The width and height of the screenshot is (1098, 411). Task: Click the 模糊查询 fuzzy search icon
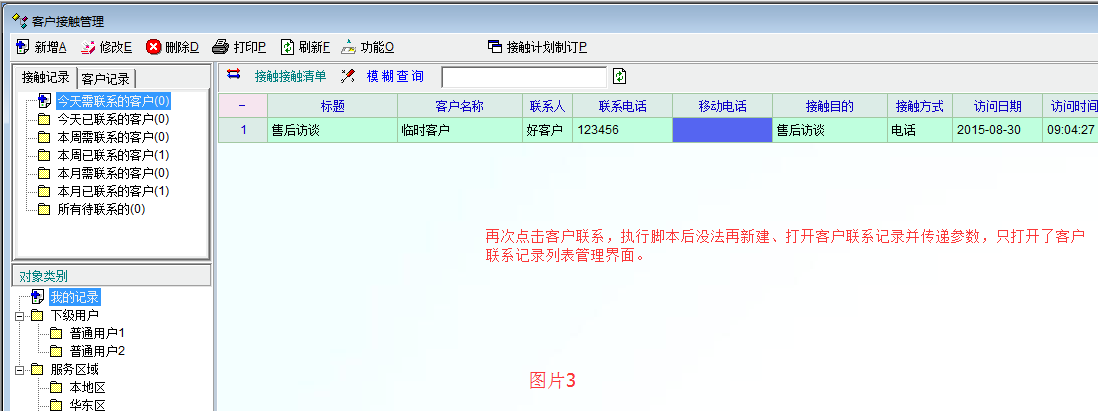pos(348,76)
